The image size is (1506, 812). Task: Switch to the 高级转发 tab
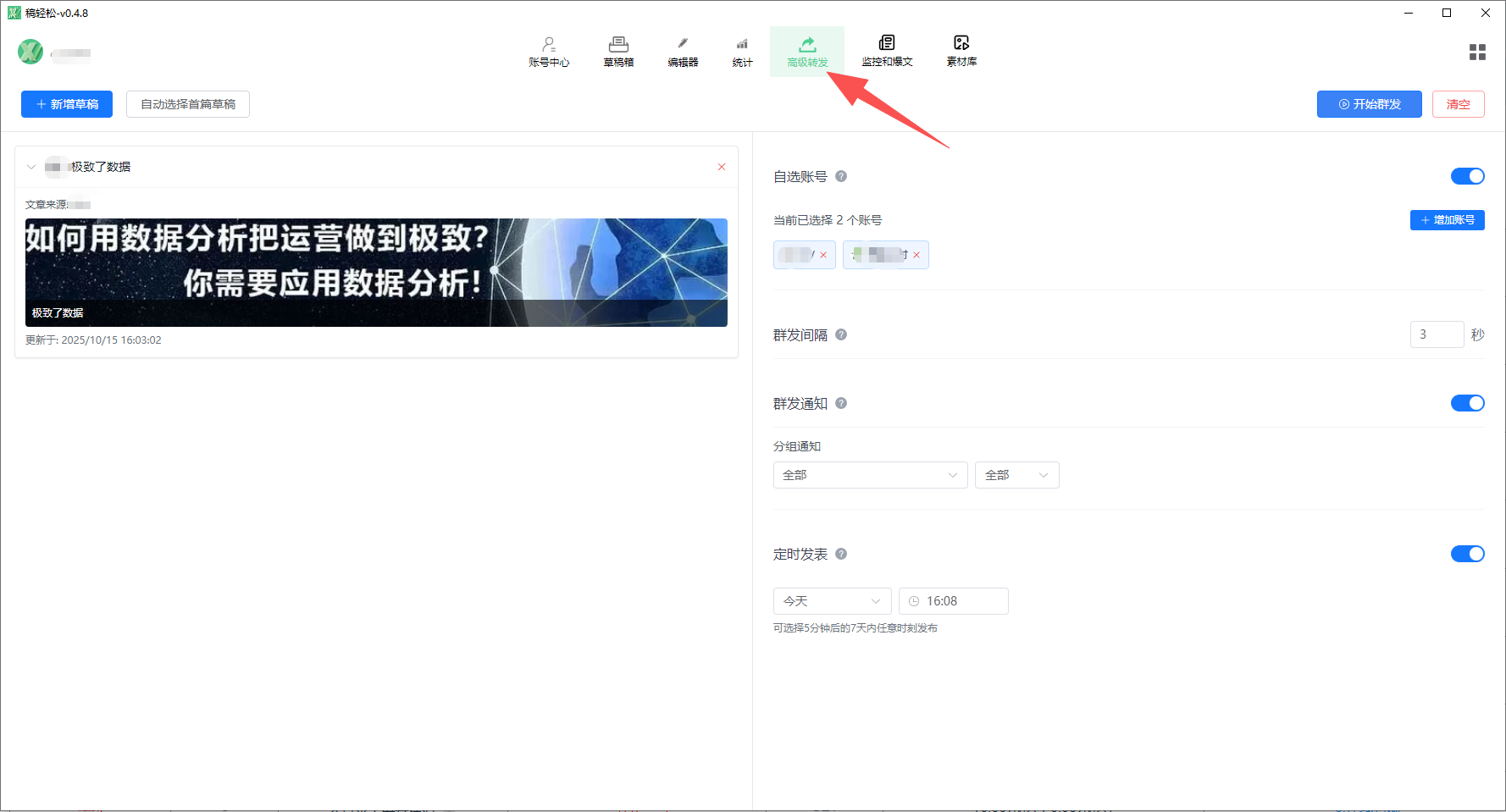[x=807, y=51]
